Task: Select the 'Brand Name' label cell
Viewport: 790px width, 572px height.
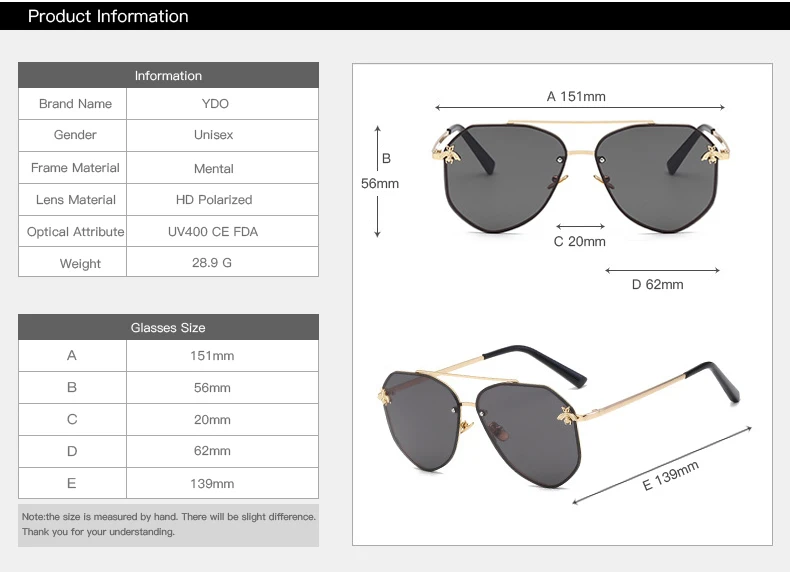Action: [75, 104]
